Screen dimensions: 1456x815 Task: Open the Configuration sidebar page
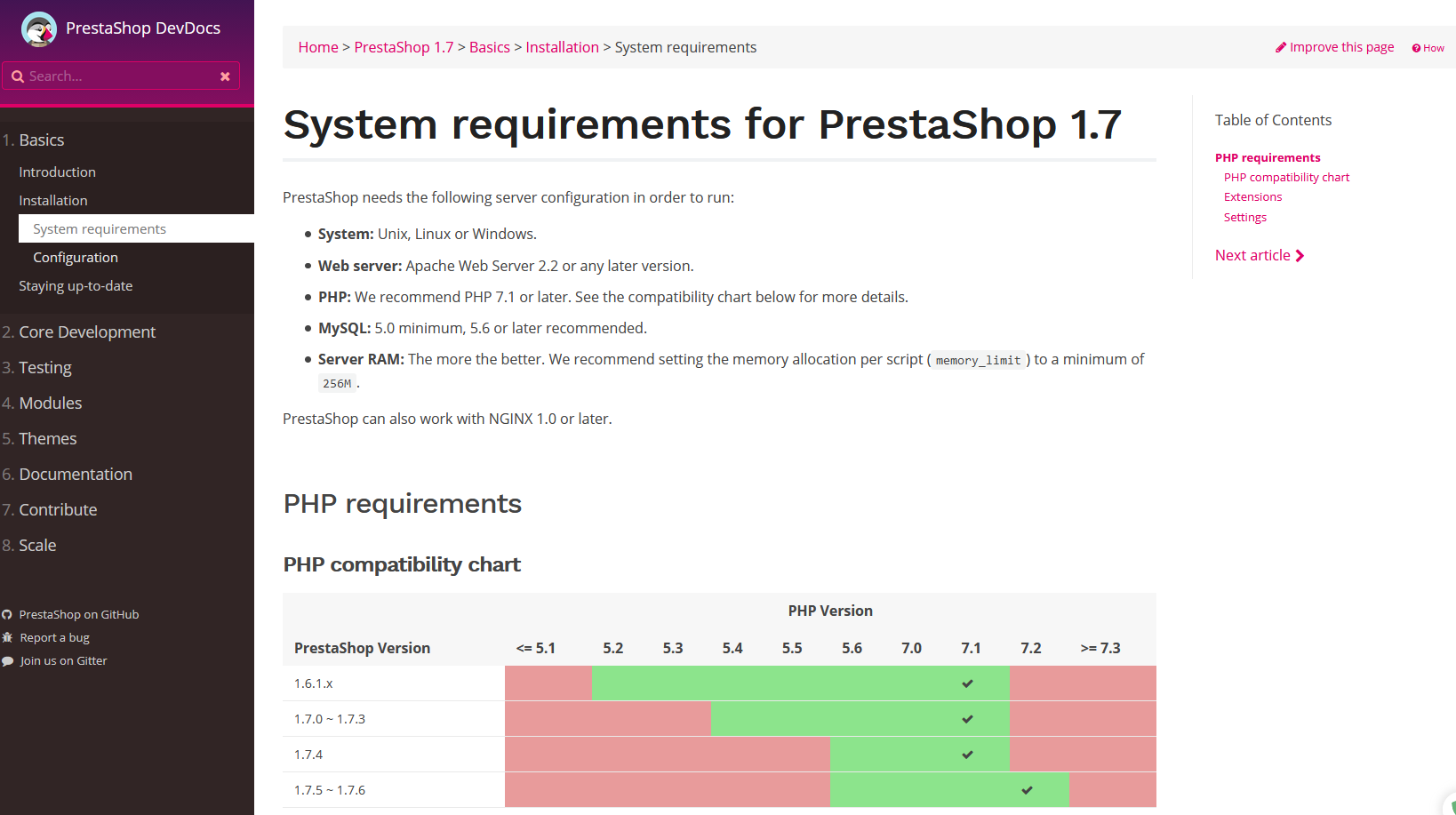(76, 258)
